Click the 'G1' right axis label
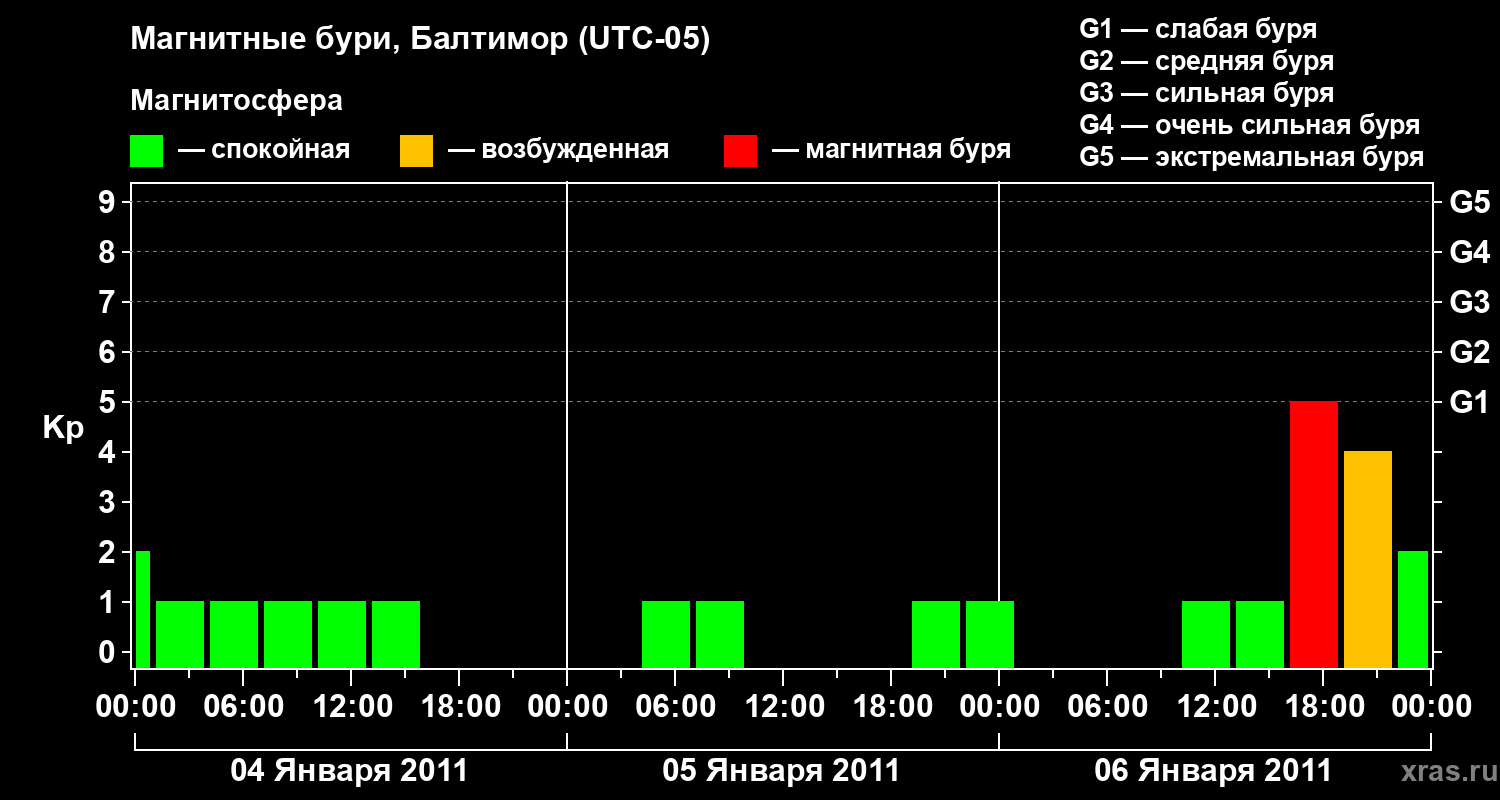The height and width of the screenshot is (800, 1500). pyautogui.click(x=1469, y=402)
